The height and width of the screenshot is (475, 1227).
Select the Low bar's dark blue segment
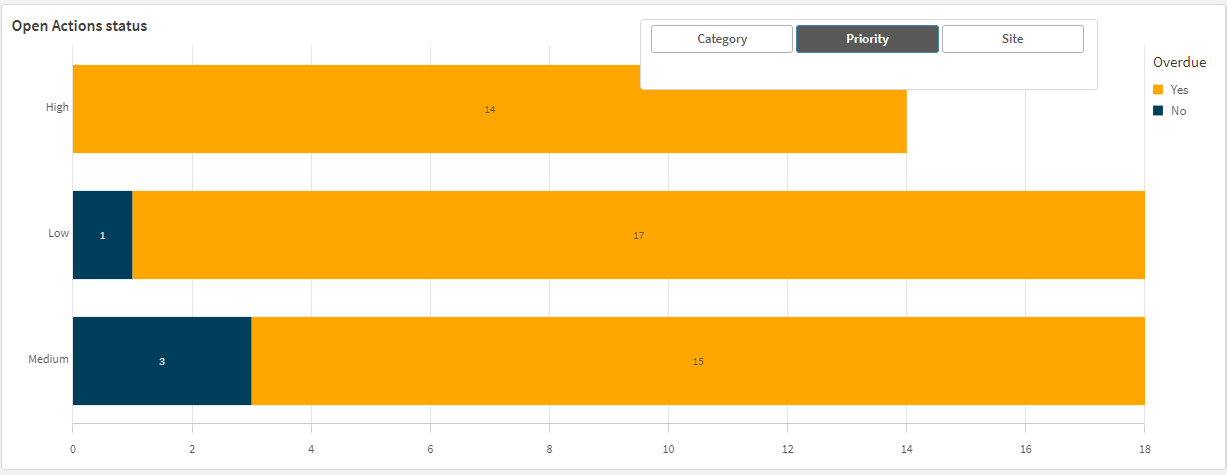coord(102,235)
